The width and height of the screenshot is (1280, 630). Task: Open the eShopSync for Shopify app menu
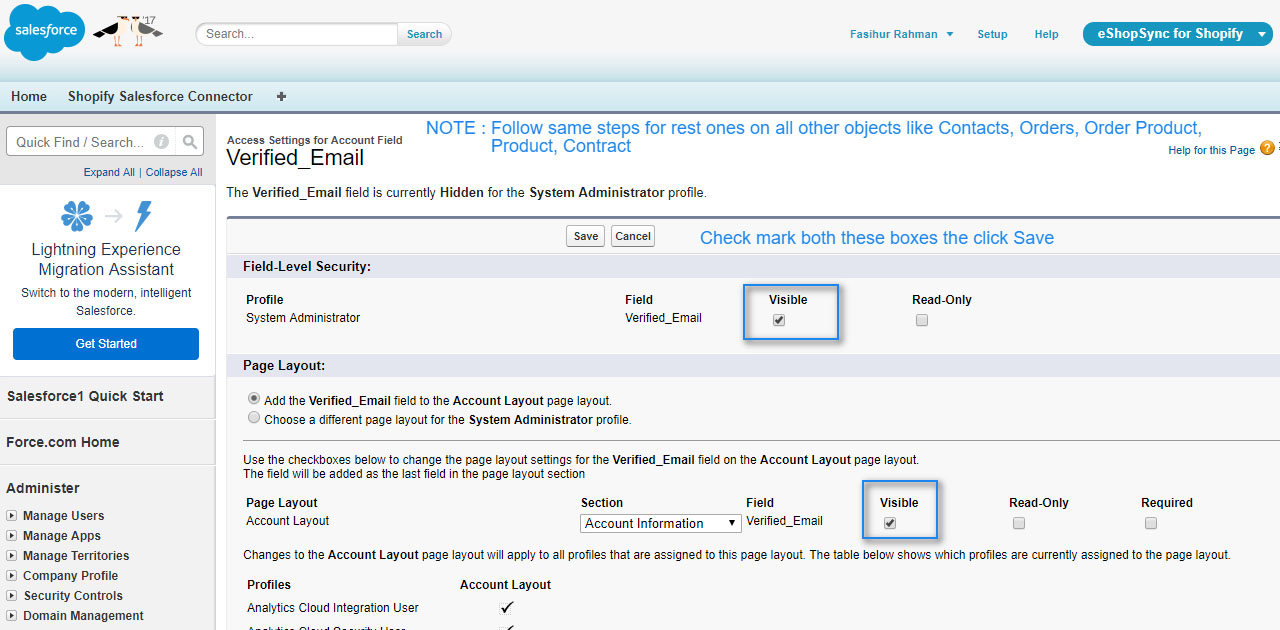pos(1177,34)
